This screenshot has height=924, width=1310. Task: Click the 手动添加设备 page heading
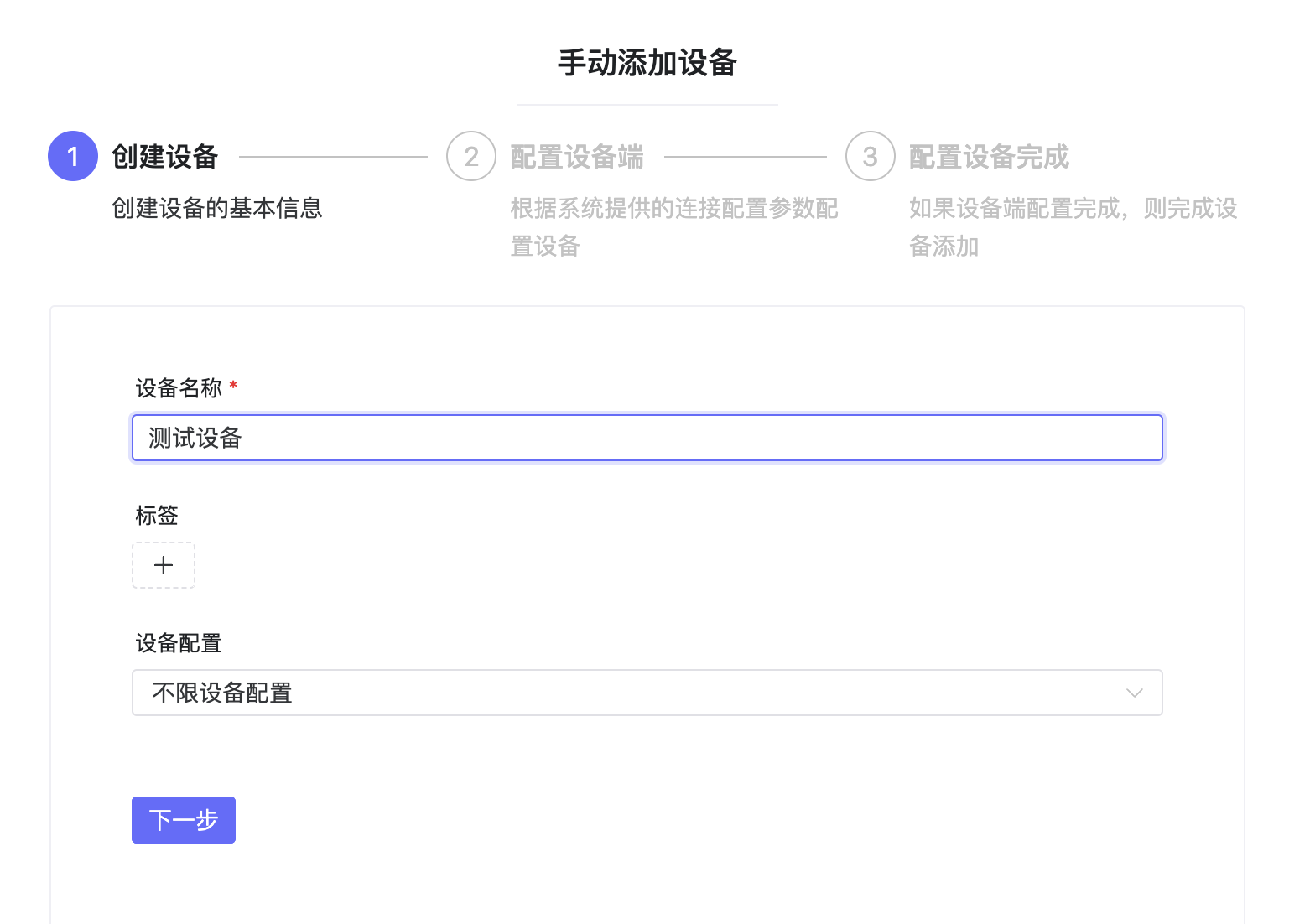[x=647, y=63]
